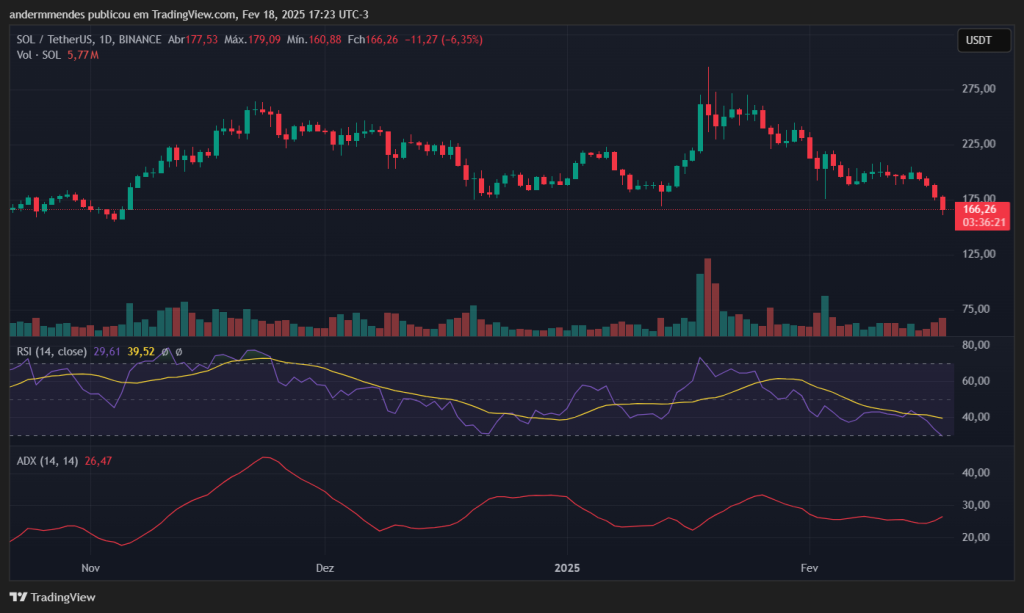Screen dimensions: 1024x613
Task: Click the Abr 177,53 open value
Action: click(193, 40)
